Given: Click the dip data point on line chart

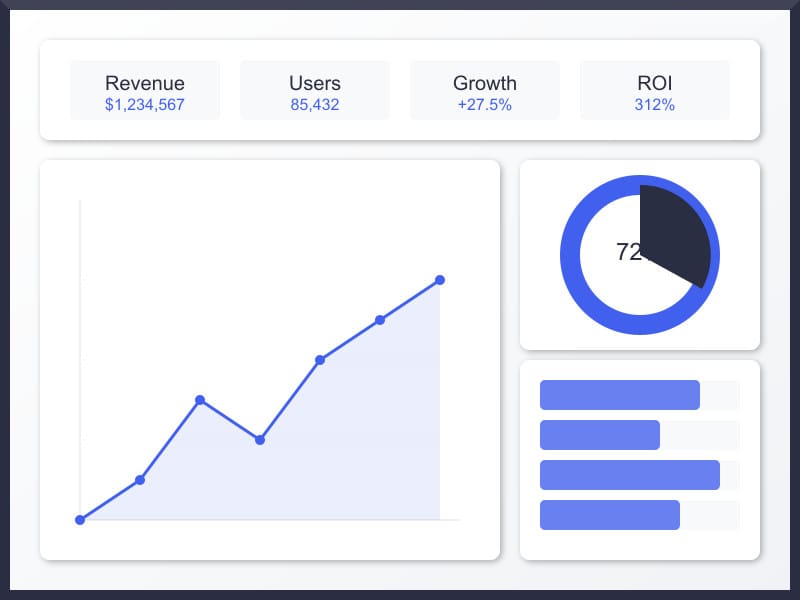Looking at the screenshot, I should tap(260, 440).
